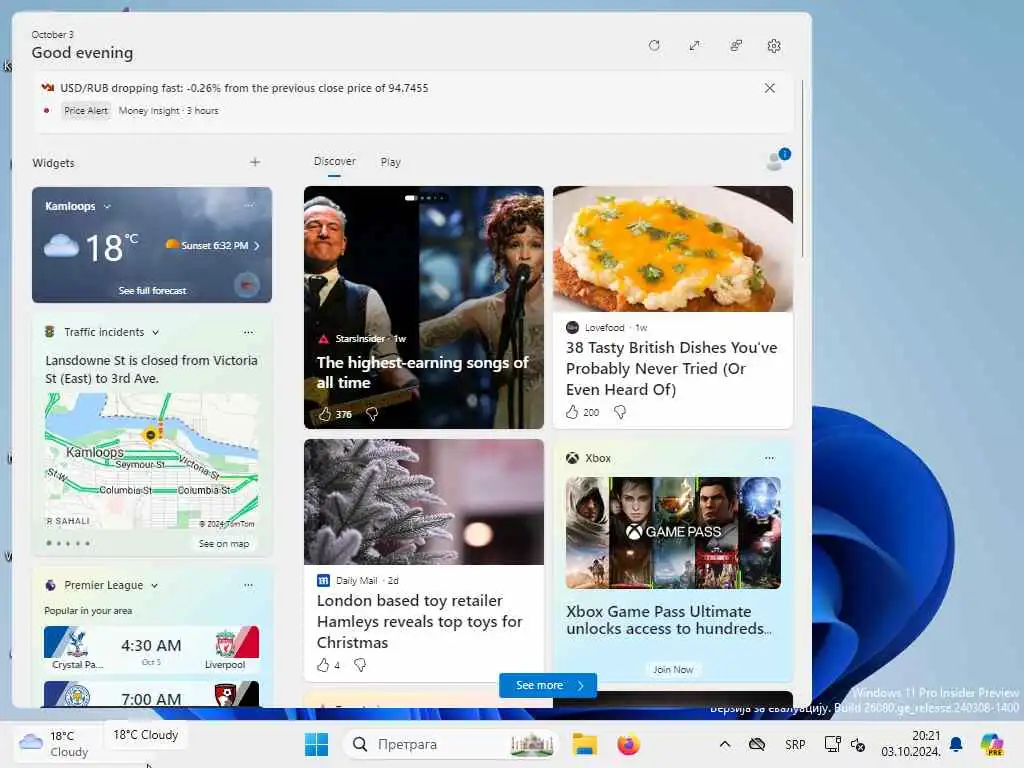Click the 'Good evening' greeting
The image size is (1024, 768).
coord(82,53)
